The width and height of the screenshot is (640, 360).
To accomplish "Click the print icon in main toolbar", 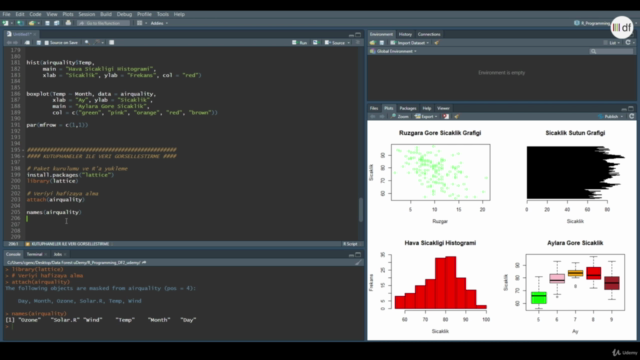I will 68,23.
